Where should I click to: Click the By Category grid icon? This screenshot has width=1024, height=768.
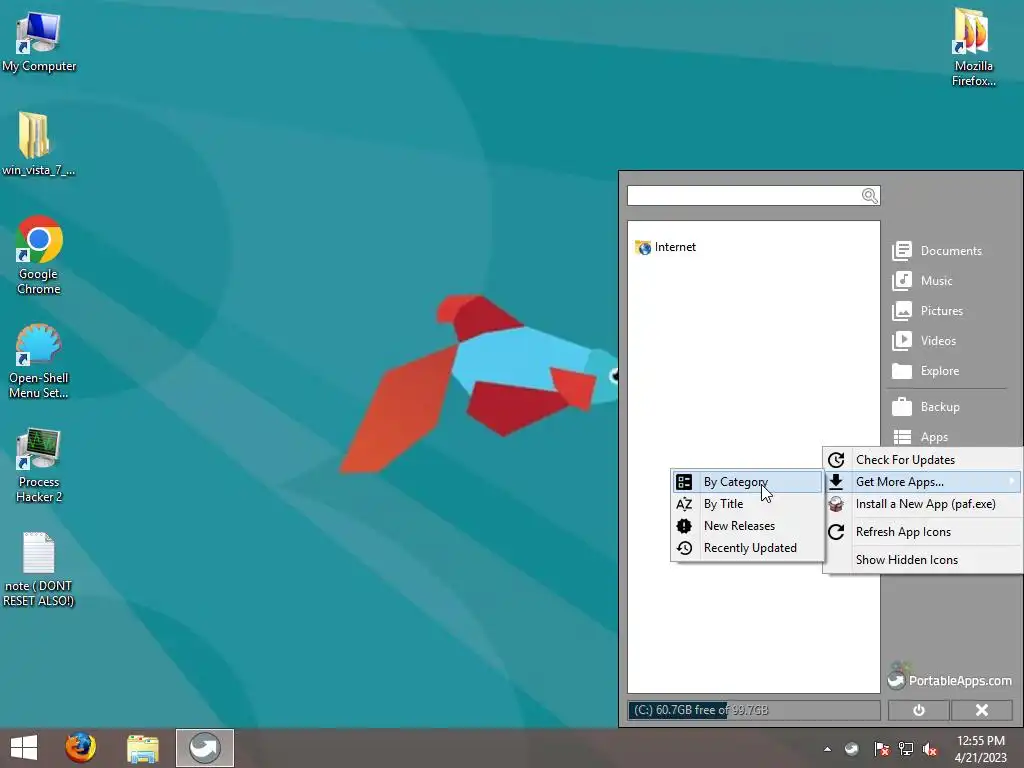point(684,482)
